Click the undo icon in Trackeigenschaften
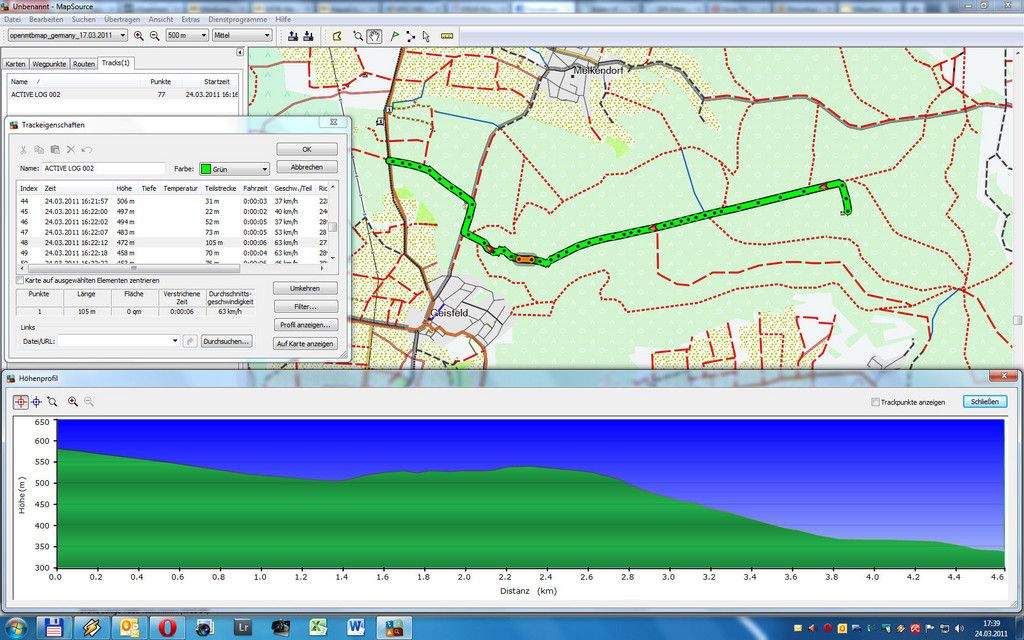Screen dimensions: 1024x640 86,150
